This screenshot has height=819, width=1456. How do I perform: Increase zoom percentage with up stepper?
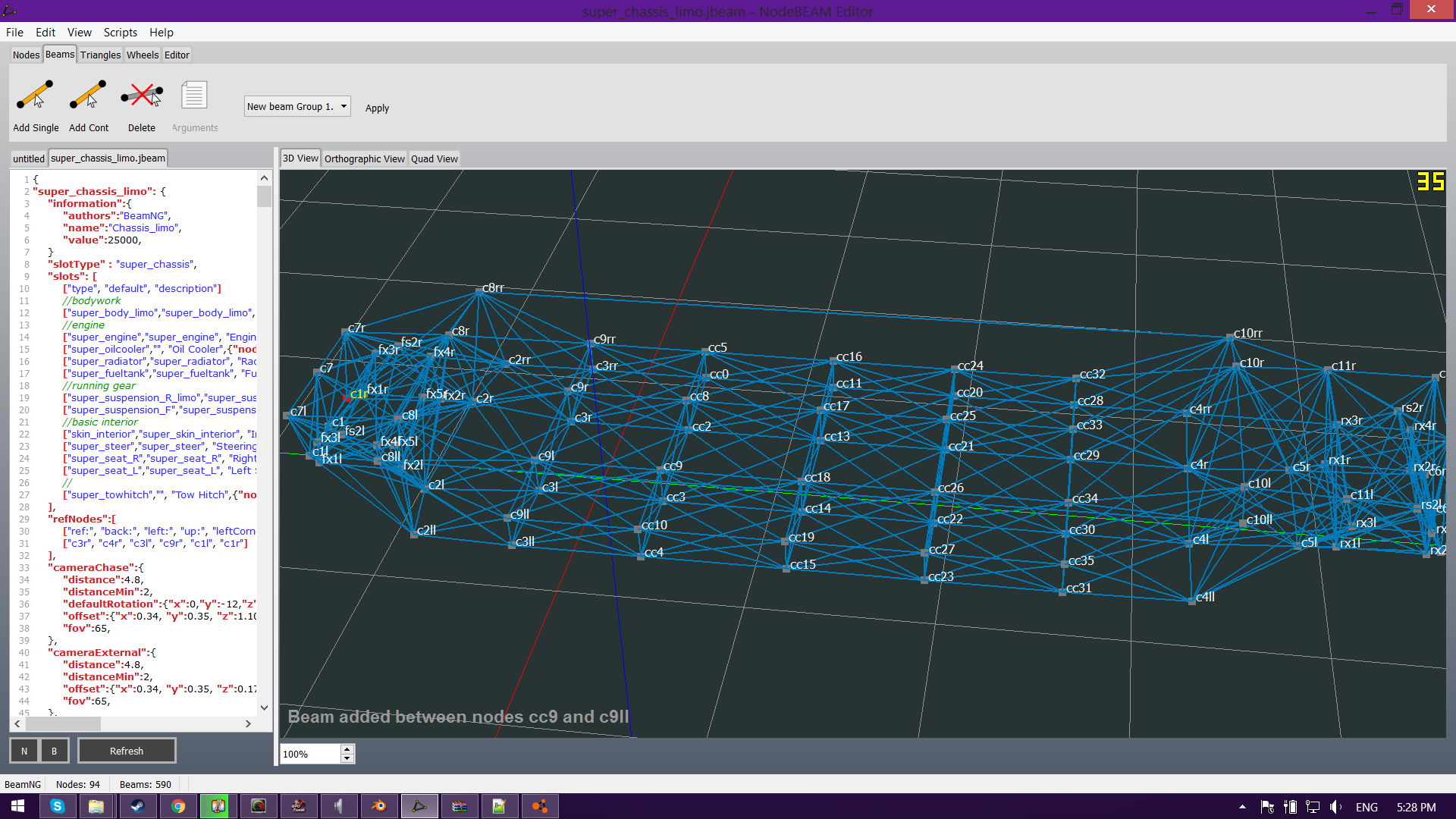click(x=347, y=749)
